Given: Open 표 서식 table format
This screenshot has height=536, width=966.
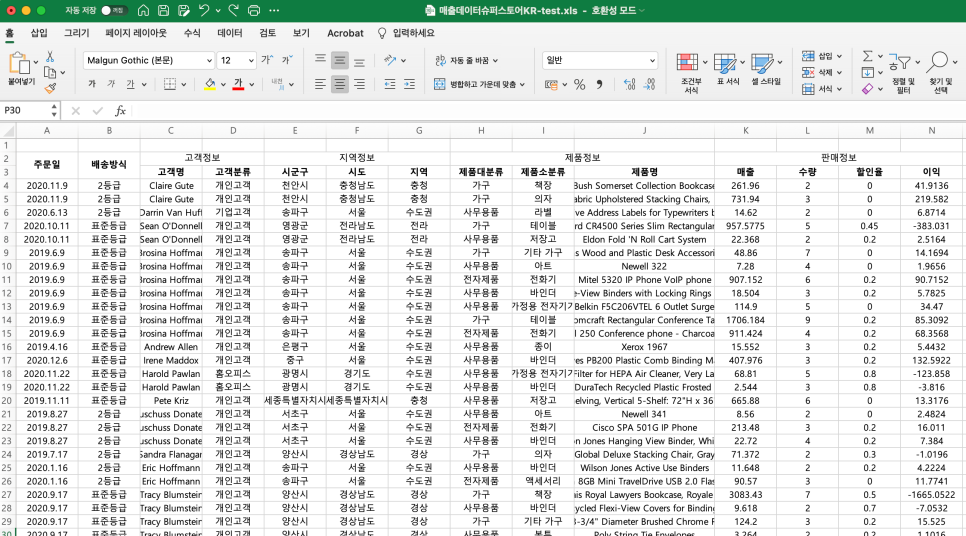Looking at the screenshot, I should tap(728, 70).
